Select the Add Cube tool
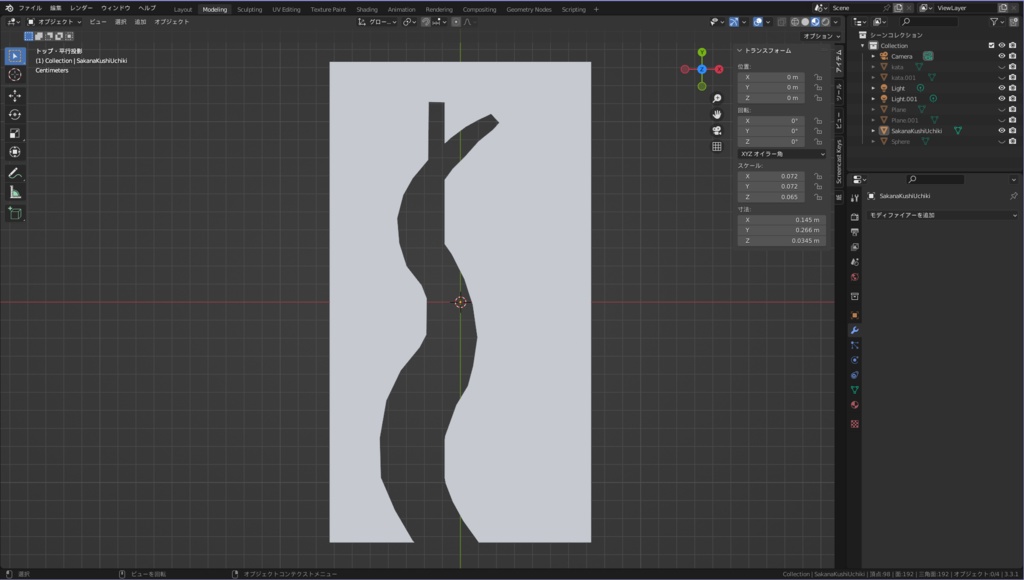The width and height of the screenshot is (1024, 580). [15, 213]
